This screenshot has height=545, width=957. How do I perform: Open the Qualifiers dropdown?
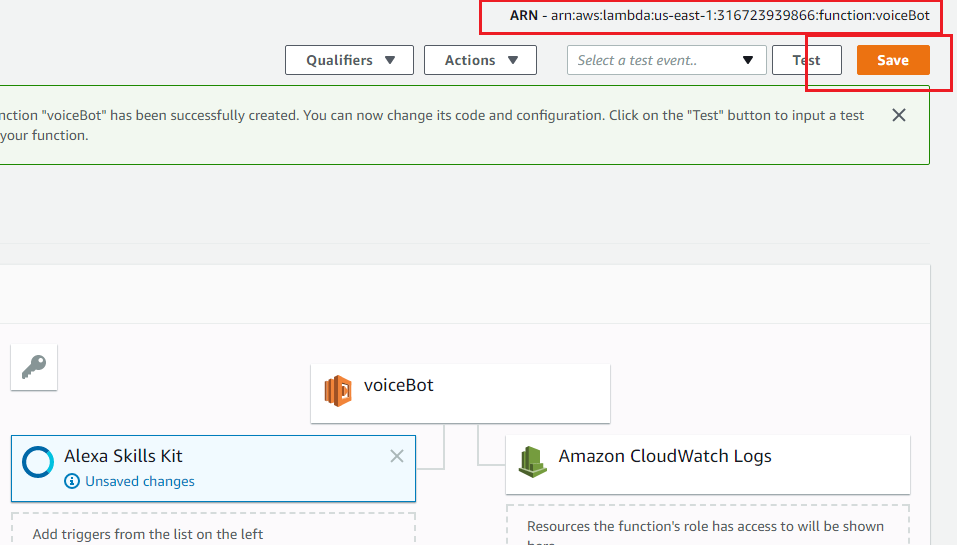coord(349,60)
